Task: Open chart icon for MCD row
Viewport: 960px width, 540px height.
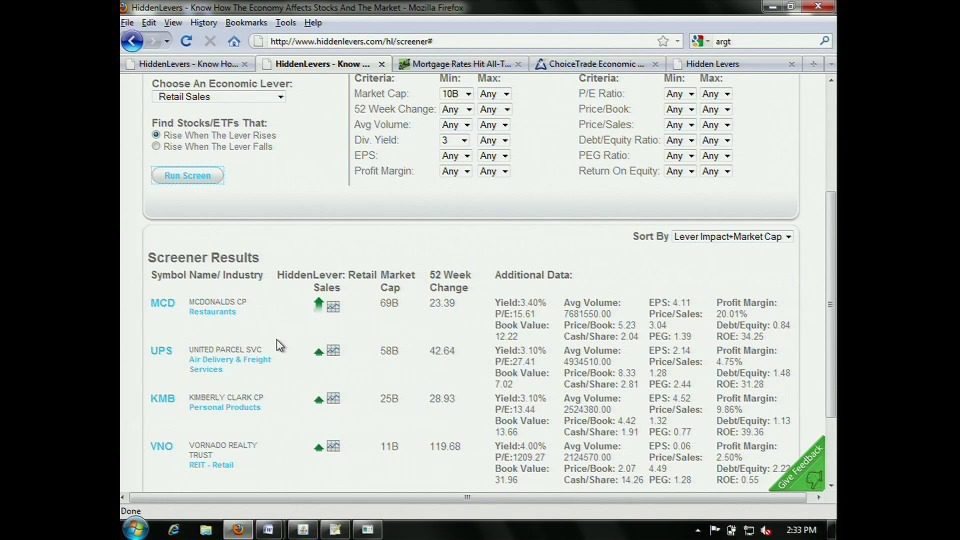Action: (x=333, y=307)
